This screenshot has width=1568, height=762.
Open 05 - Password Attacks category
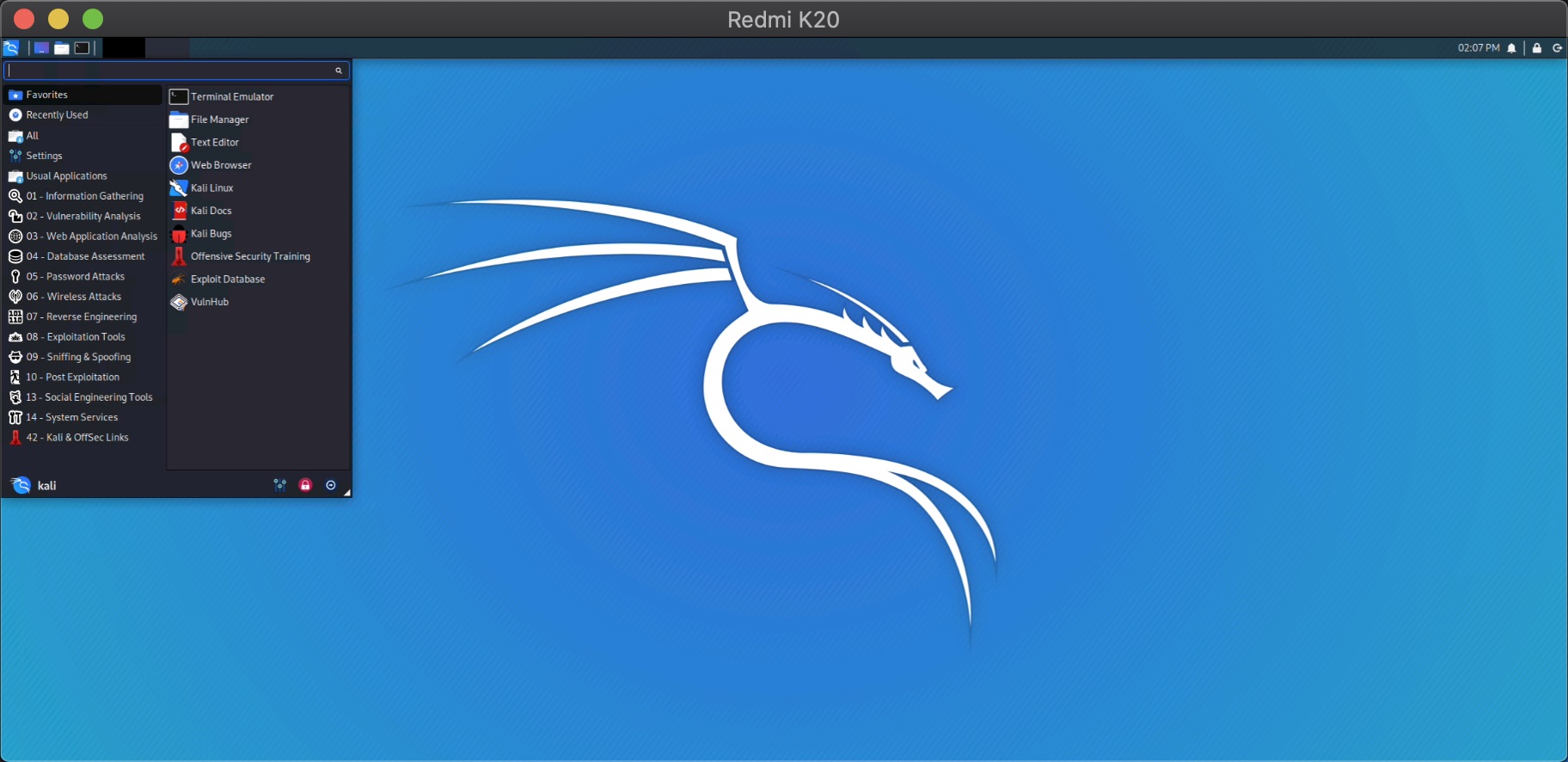click(83, 277)
